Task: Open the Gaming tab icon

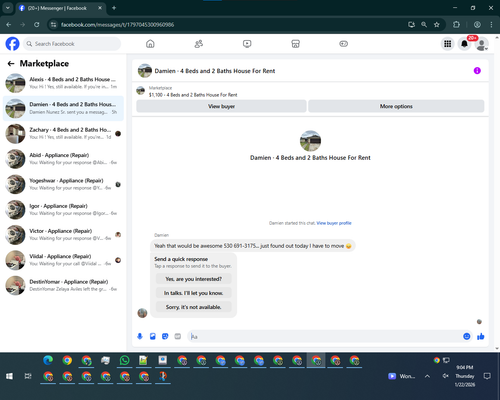Action: (344, 44)
